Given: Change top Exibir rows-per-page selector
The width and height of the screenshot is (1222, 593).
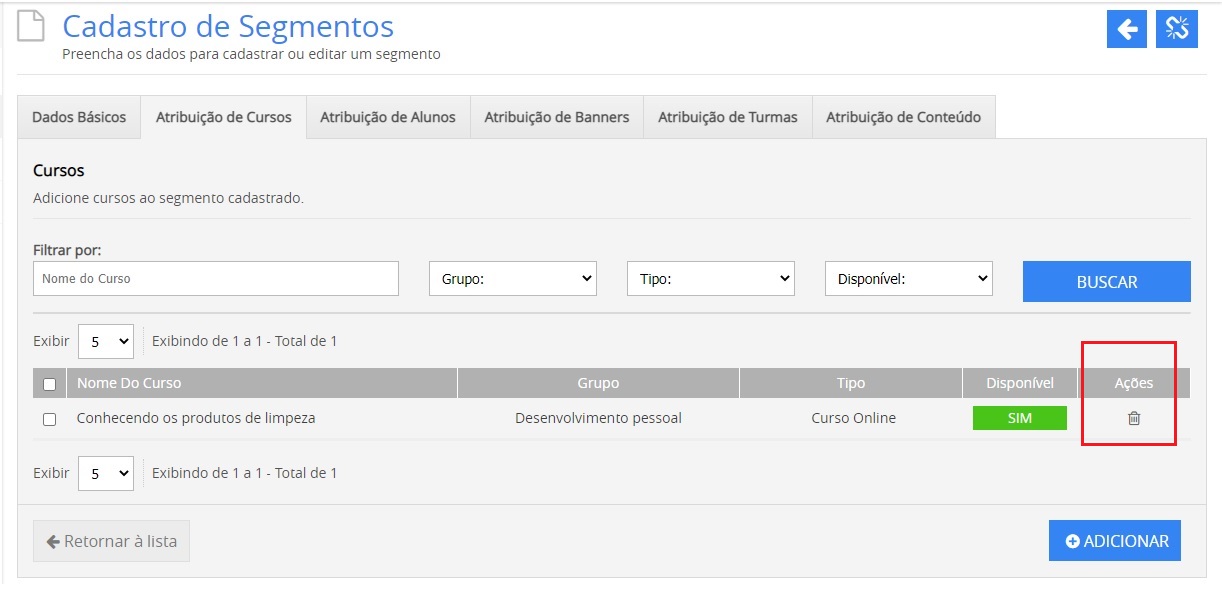Looking at the screenshot, I should pos(105,341).
